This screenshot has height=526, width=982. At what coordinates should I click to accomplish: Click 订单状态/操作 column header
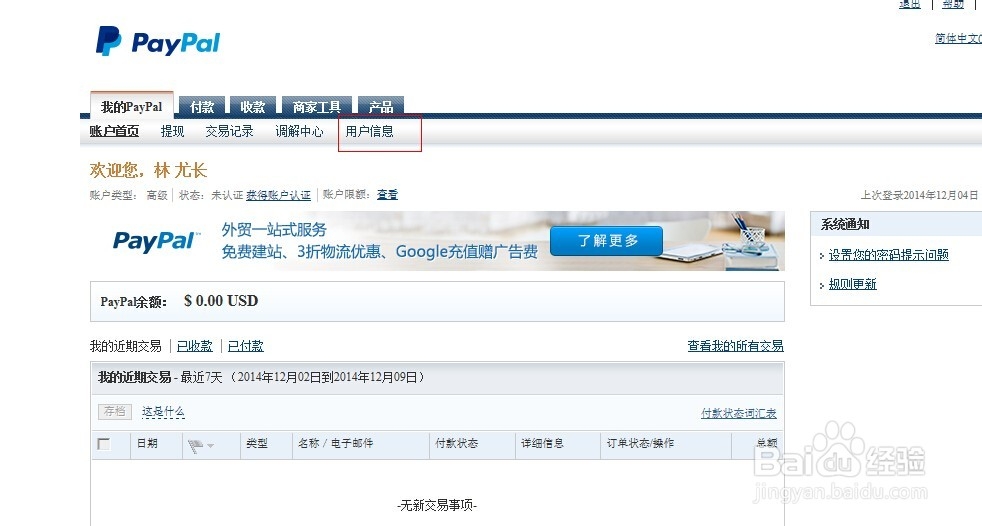640,443
